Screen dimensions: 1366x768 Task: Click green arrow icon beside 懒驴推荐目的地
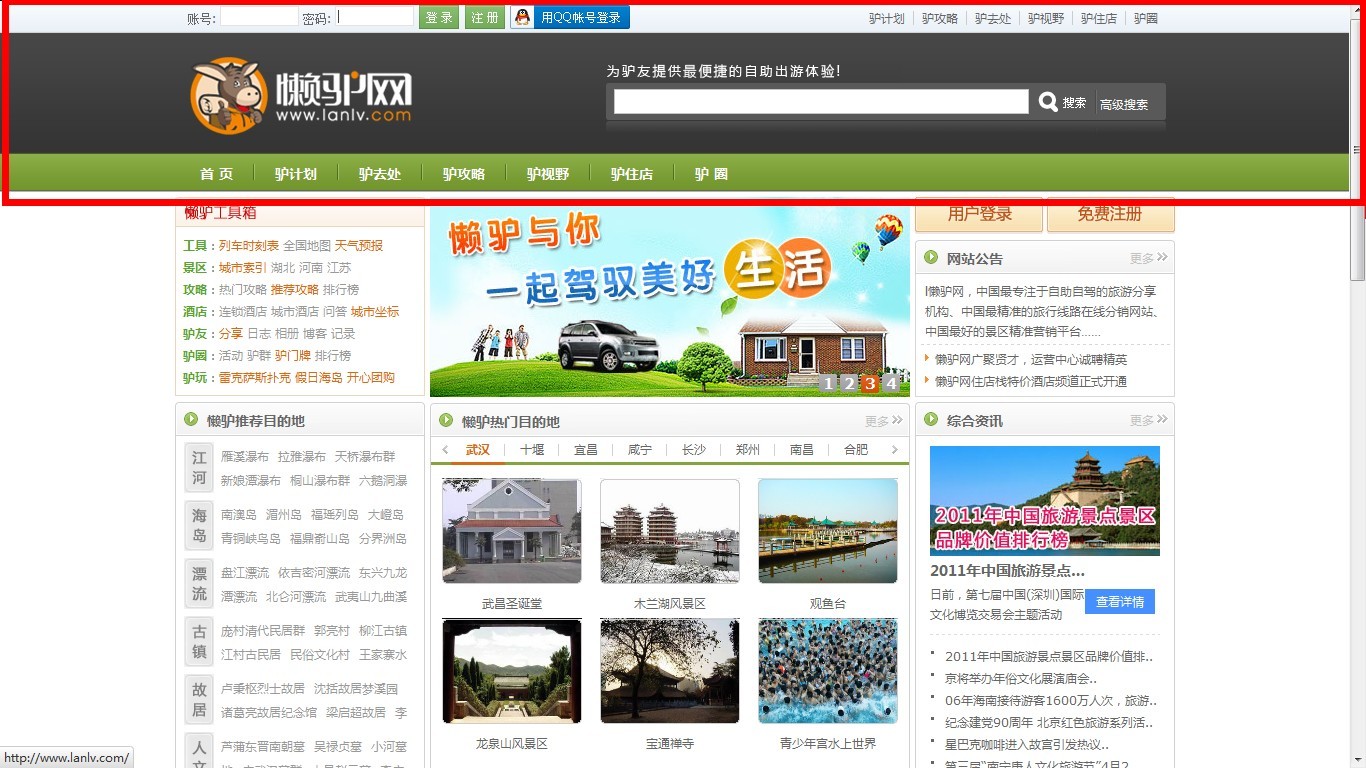coord(192,420)
